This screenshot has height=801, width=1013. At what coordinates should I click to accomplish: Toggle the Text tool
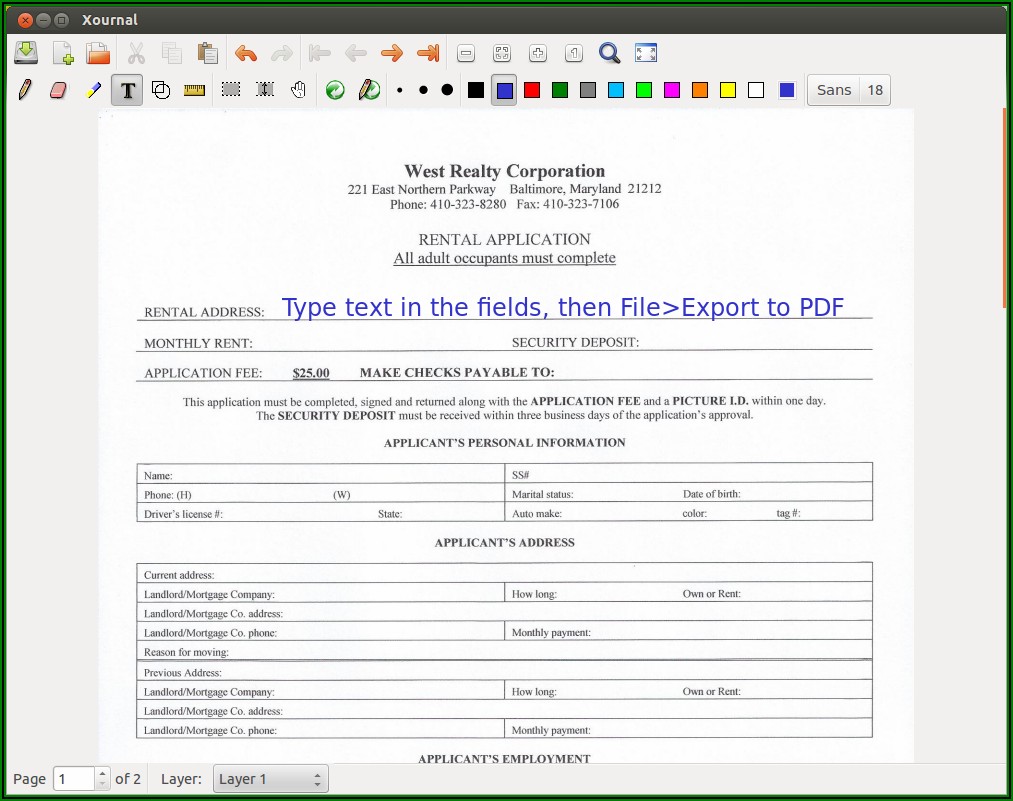[127, 90]
